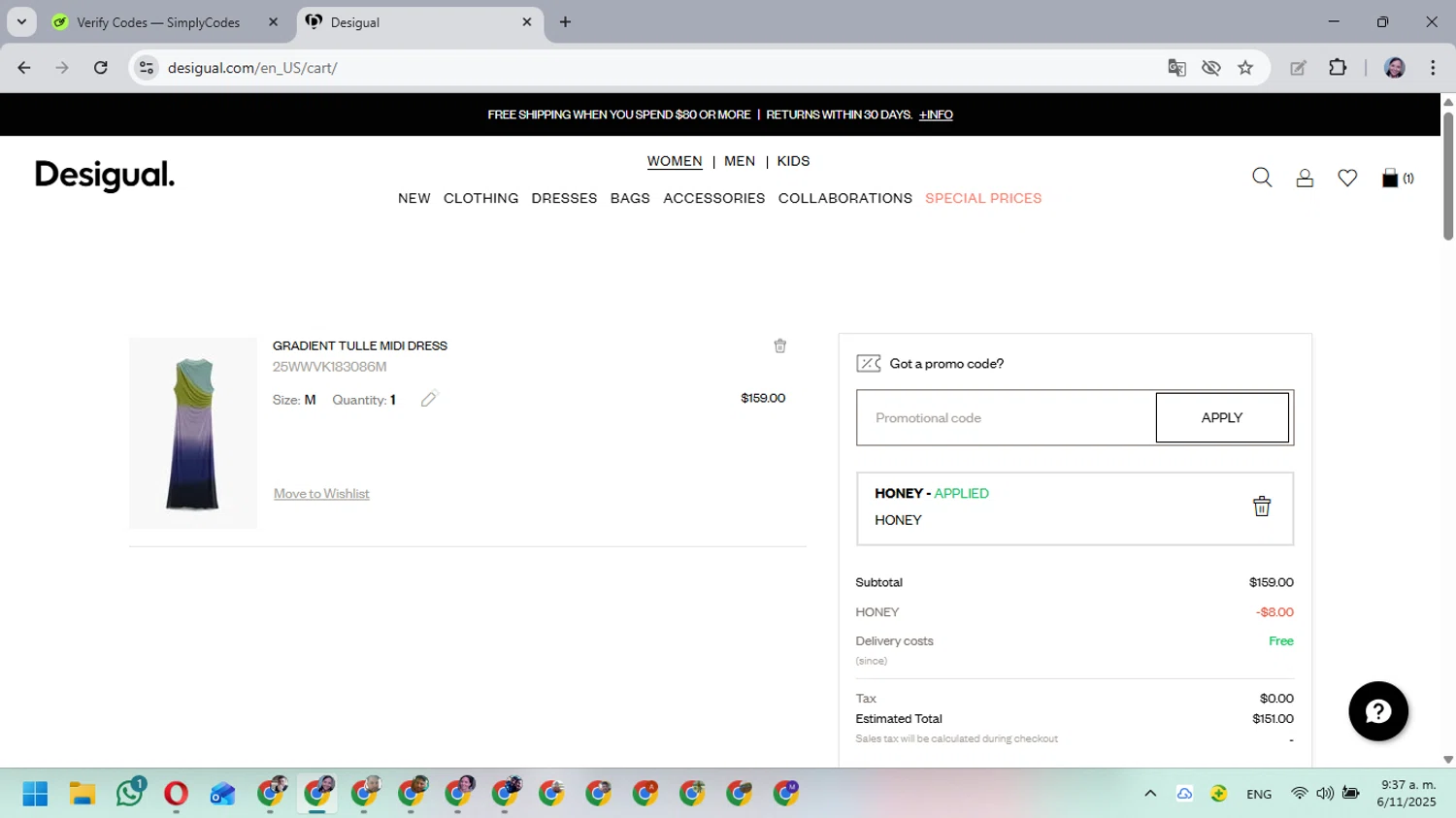Open the NEW menu
Screen dimensions: 1456x818
414,198
